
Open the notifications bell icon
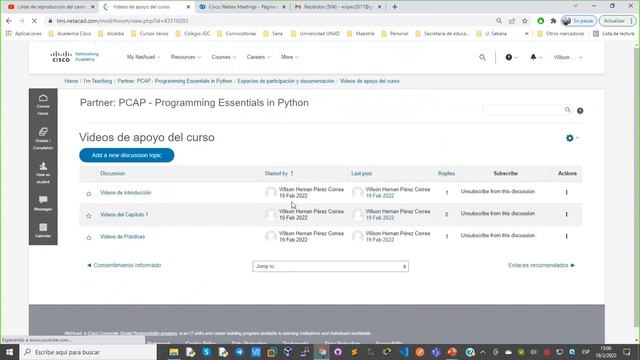coord(533,58)
